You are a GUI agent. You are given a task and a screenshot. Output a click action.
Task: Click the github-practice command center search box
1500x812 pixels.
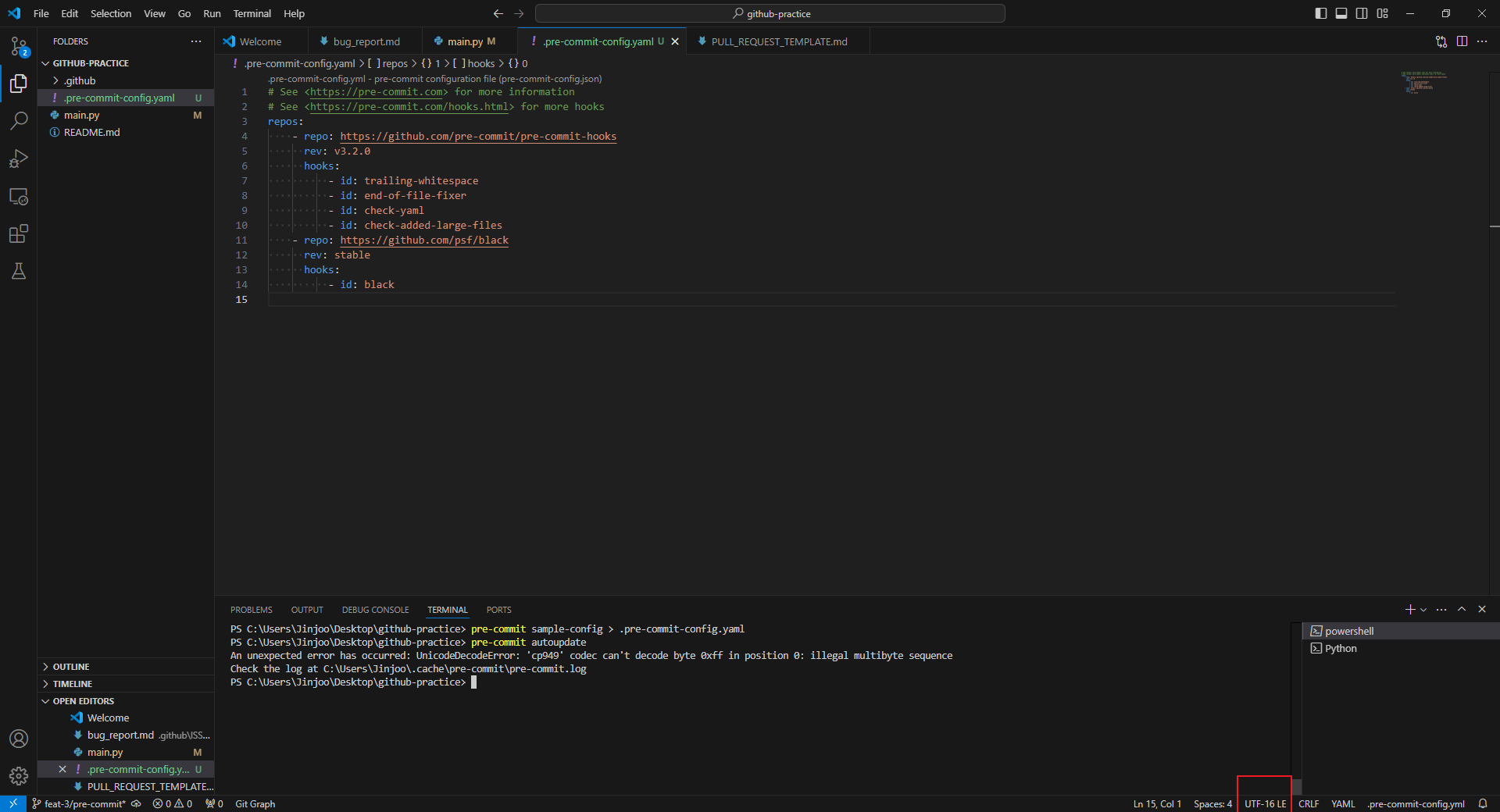(770, 13)
